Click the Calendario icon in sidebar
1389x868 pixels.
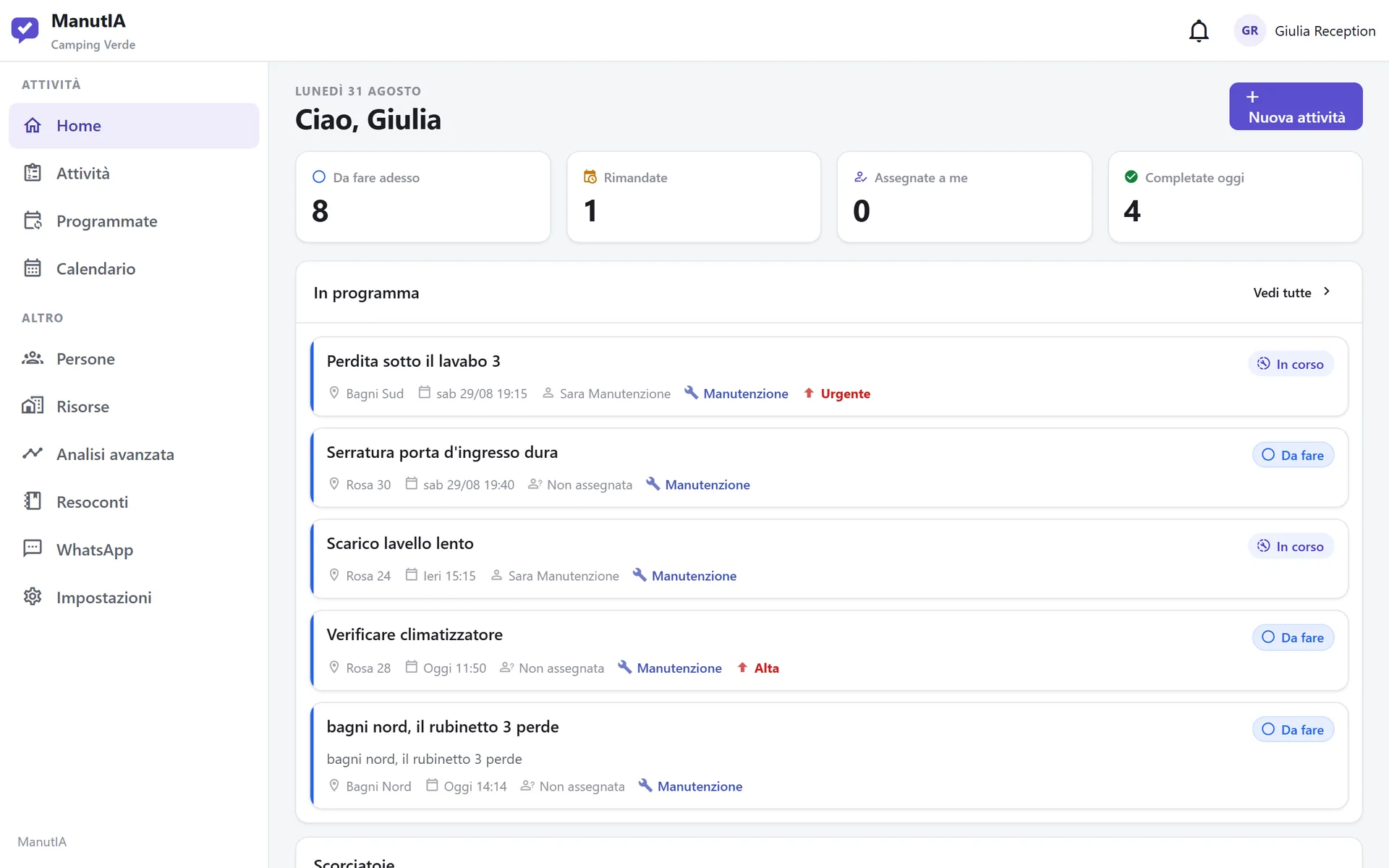(33, 268)
